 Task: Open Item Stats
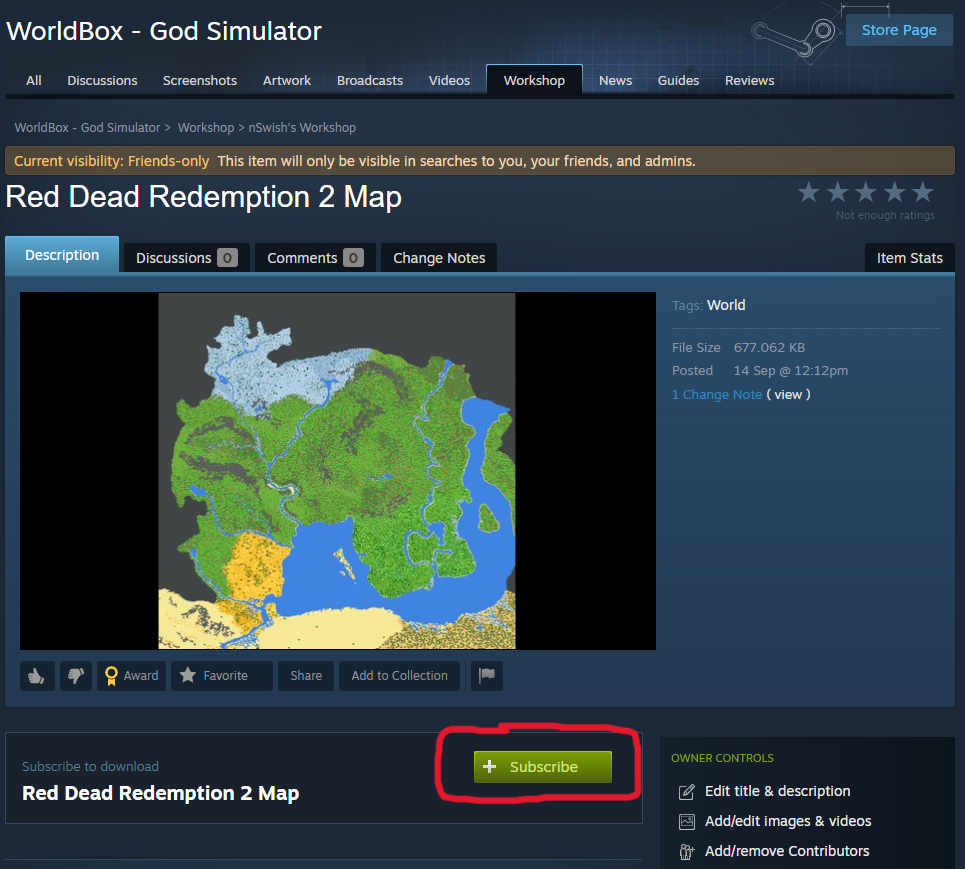pyautogui.click(x=910, y=258)
